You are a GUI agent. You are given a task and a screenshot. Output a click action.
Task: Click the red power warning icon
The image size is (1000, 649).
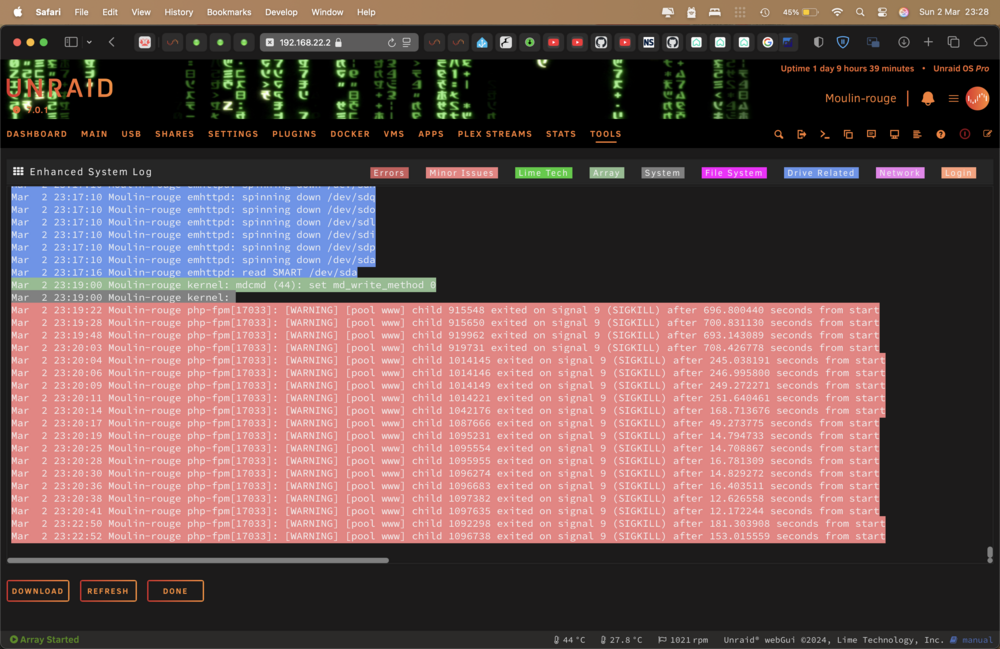[x=964, y=135]
